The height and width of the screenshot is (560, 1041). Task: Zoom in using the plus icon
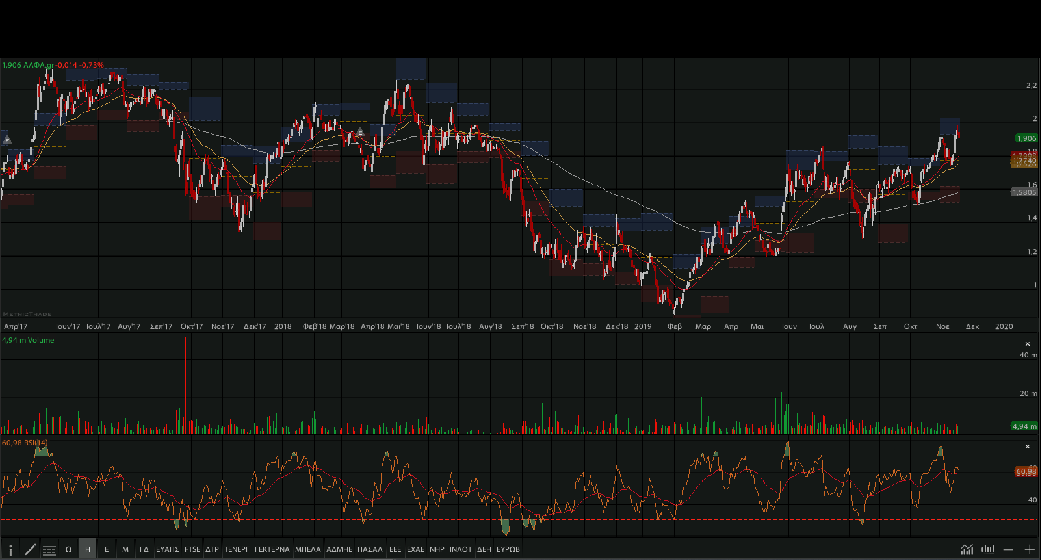tap(1029, 549)
